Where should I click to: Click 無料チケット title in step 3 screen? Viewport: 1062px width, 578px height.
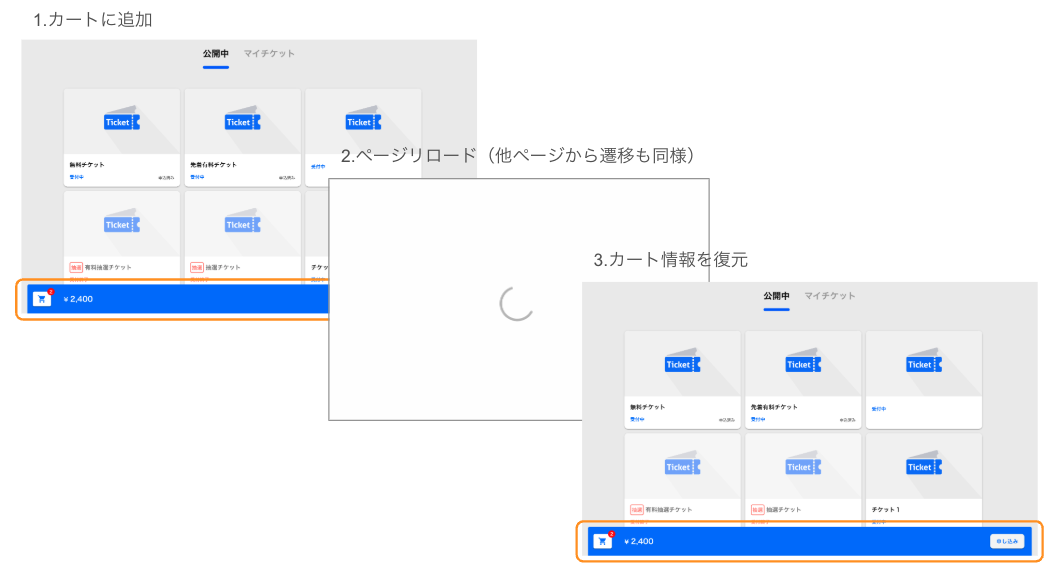click(647, 407)
